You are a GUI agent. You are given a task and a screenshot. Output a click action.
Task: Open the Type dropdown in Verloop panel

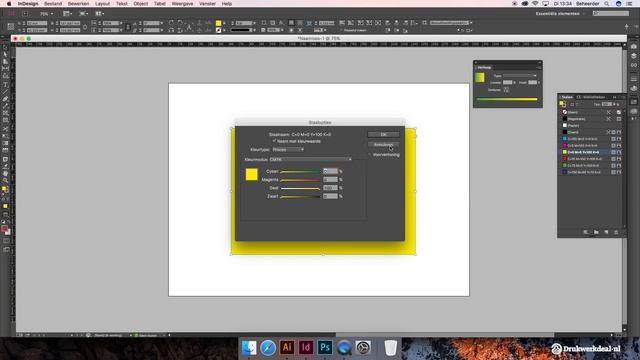(520, 76)
